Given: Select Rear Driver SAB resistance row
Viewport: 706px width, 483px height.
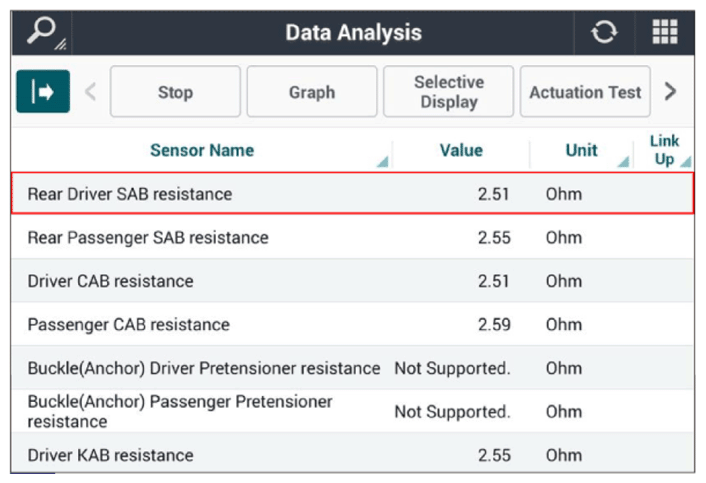Looking at the screenshot, I should [353, 194].
